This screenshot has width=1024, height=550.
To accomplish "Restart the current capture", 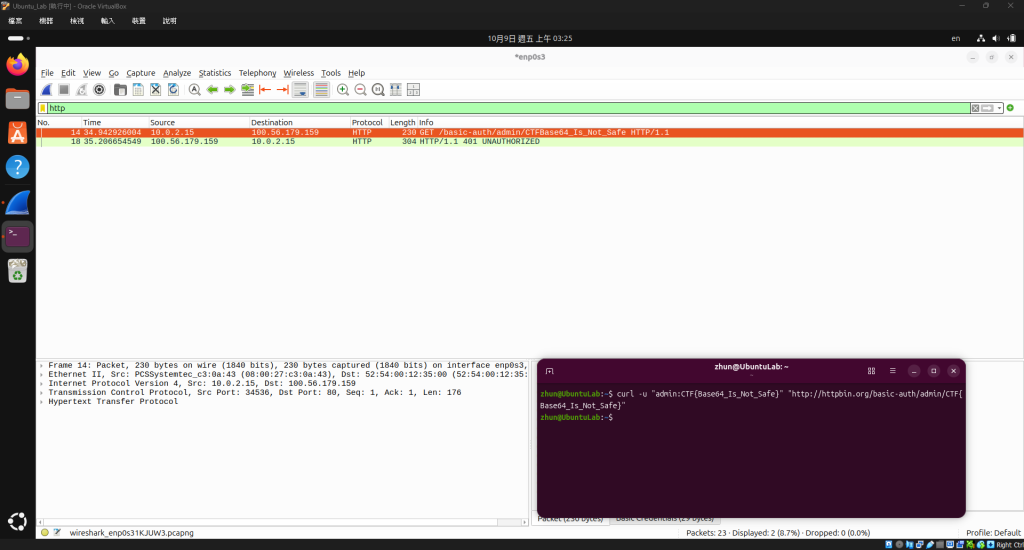I will 82,90.
